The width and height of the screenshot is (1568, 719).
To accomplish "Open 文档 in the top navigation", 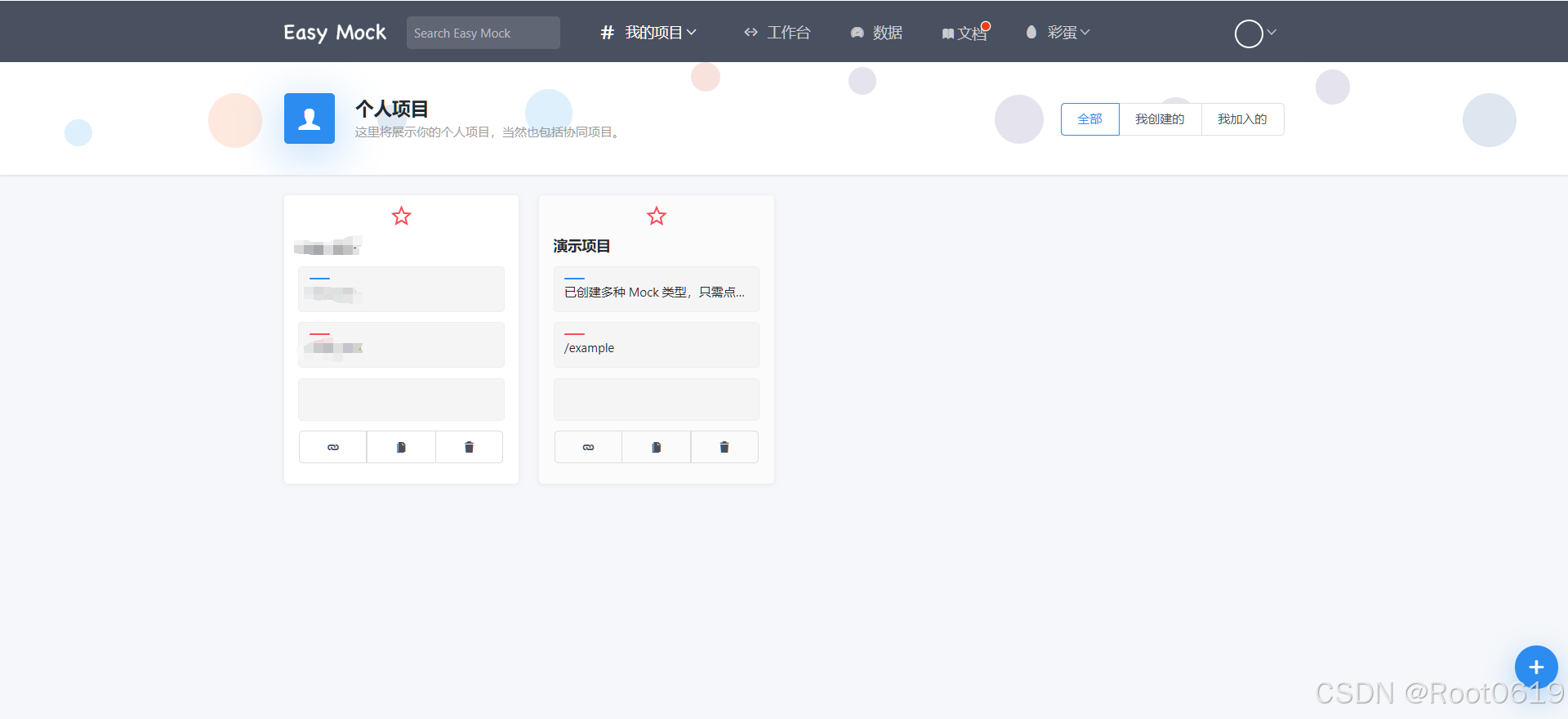I will pyautogui.click(x=964, y=33).
